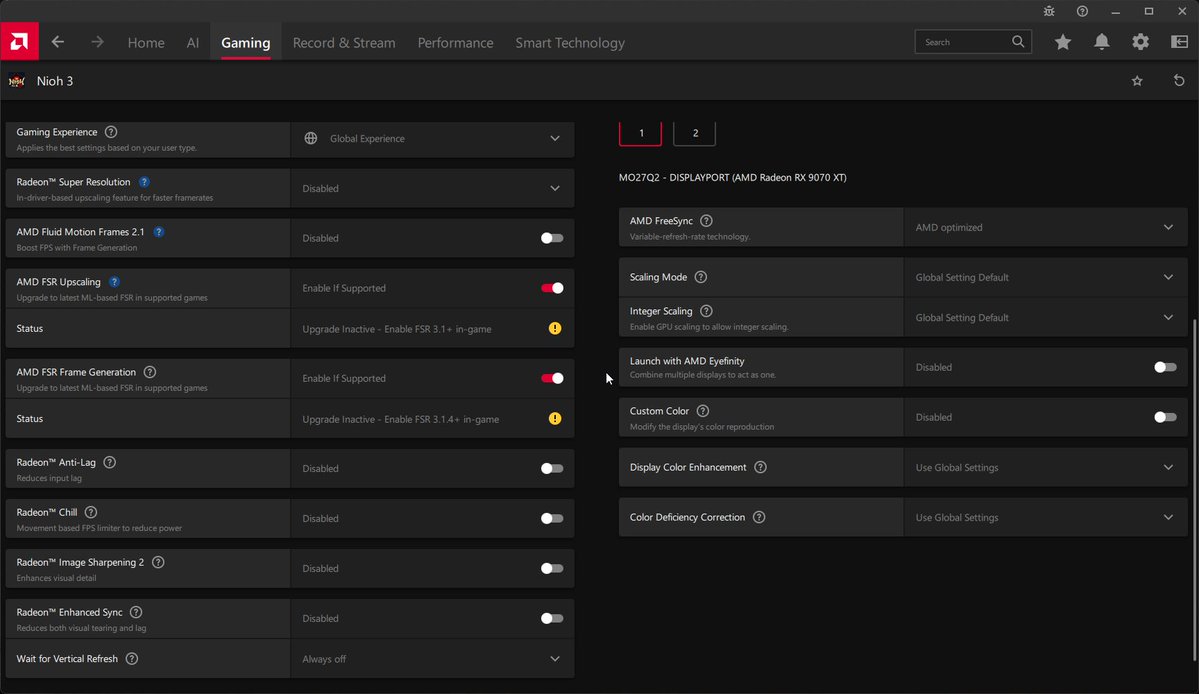Show help for Radeon Image Sharpening 2
This screenshot has width=1199, height=694.
158,563
